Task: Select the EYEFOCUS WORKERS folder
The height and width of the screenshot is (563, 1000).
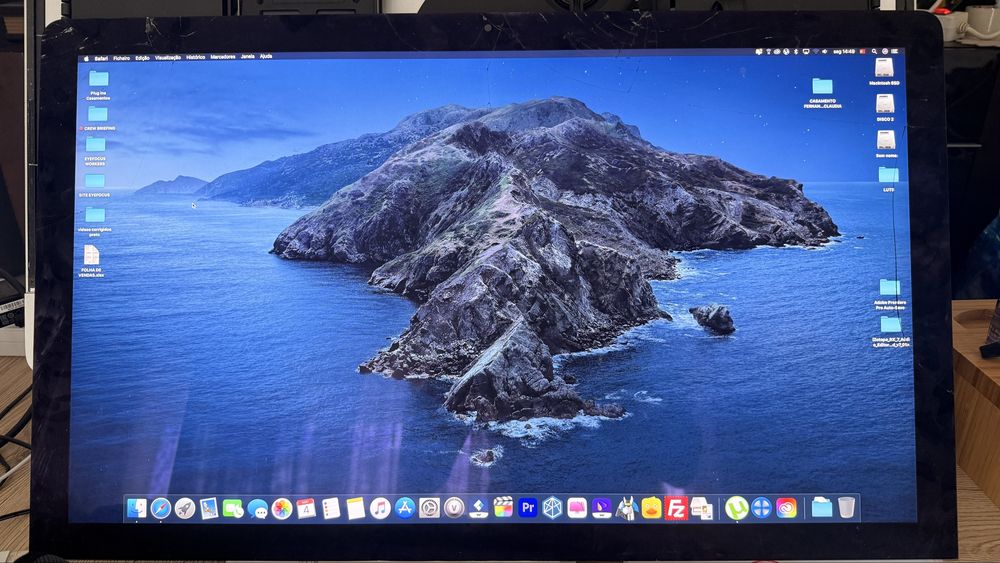Action: coord(96,145)
